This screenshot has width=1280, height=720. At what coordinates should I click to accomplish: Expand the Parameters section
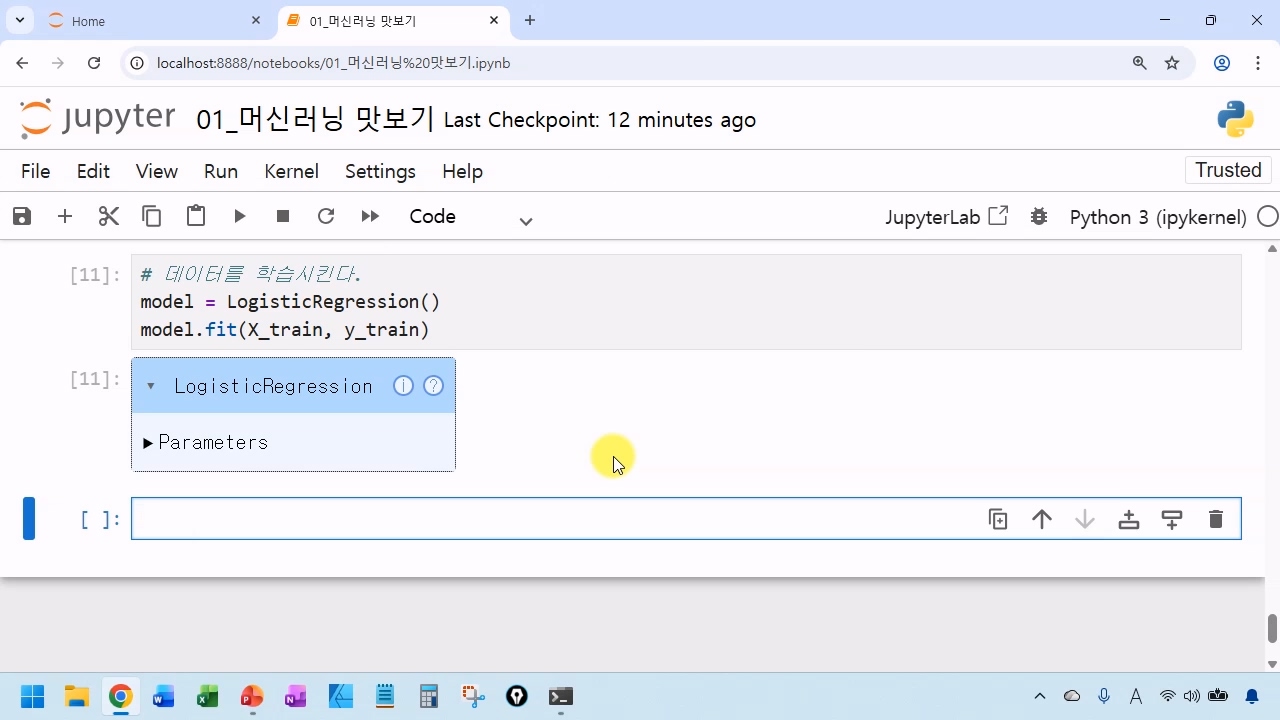[x=206, y=442]
